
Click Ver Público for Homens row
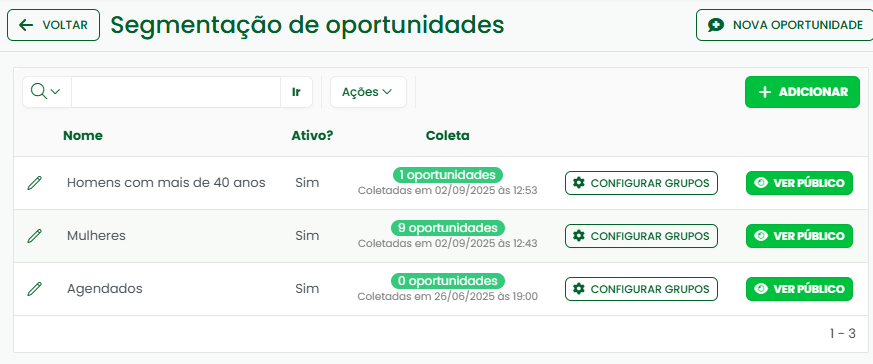click(x=800, y=183)
